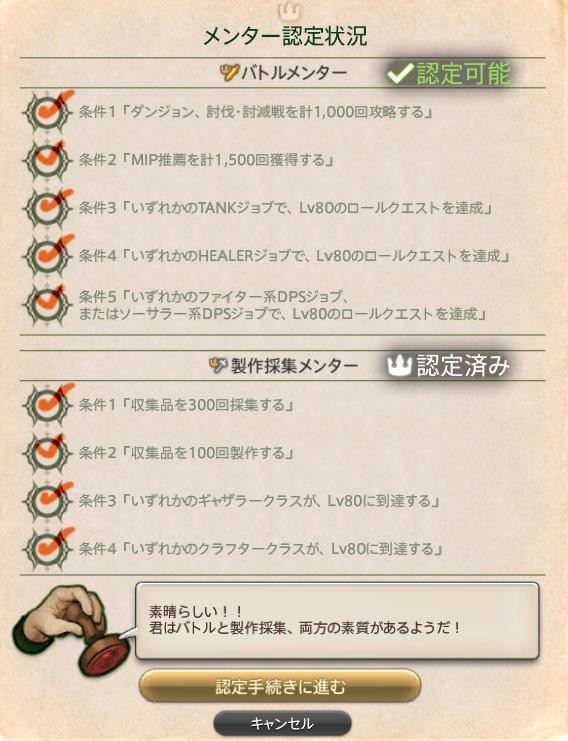
Task: Click the check emblem for collecting 300 collectables
Action: 48,405
